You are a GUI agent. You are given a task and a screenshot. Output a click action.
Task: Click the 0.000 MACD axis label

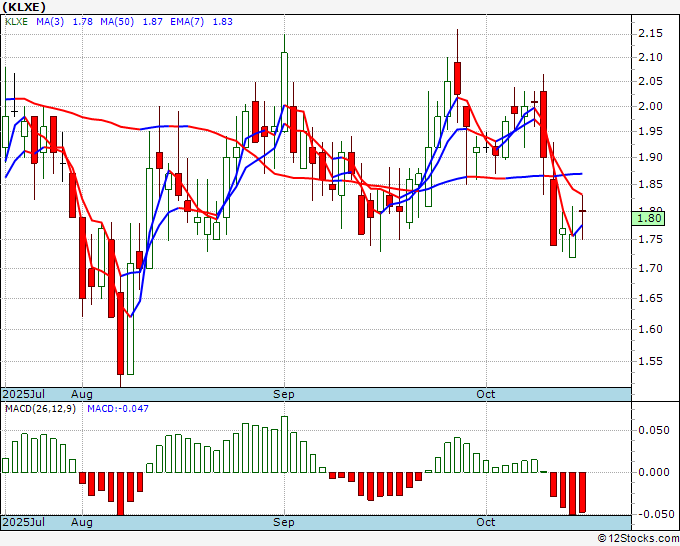pyautogui.click(x=654, y=472)
